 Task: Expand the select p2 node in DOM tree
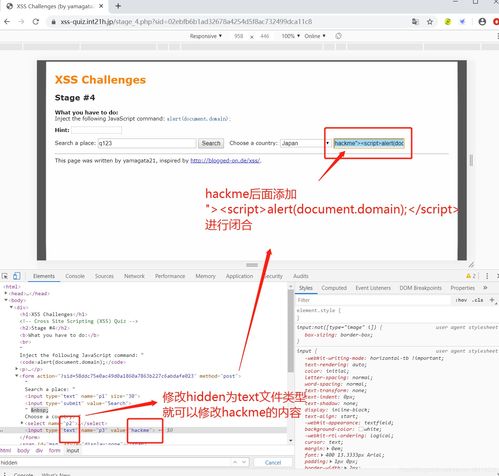click(x=22, y=423)
